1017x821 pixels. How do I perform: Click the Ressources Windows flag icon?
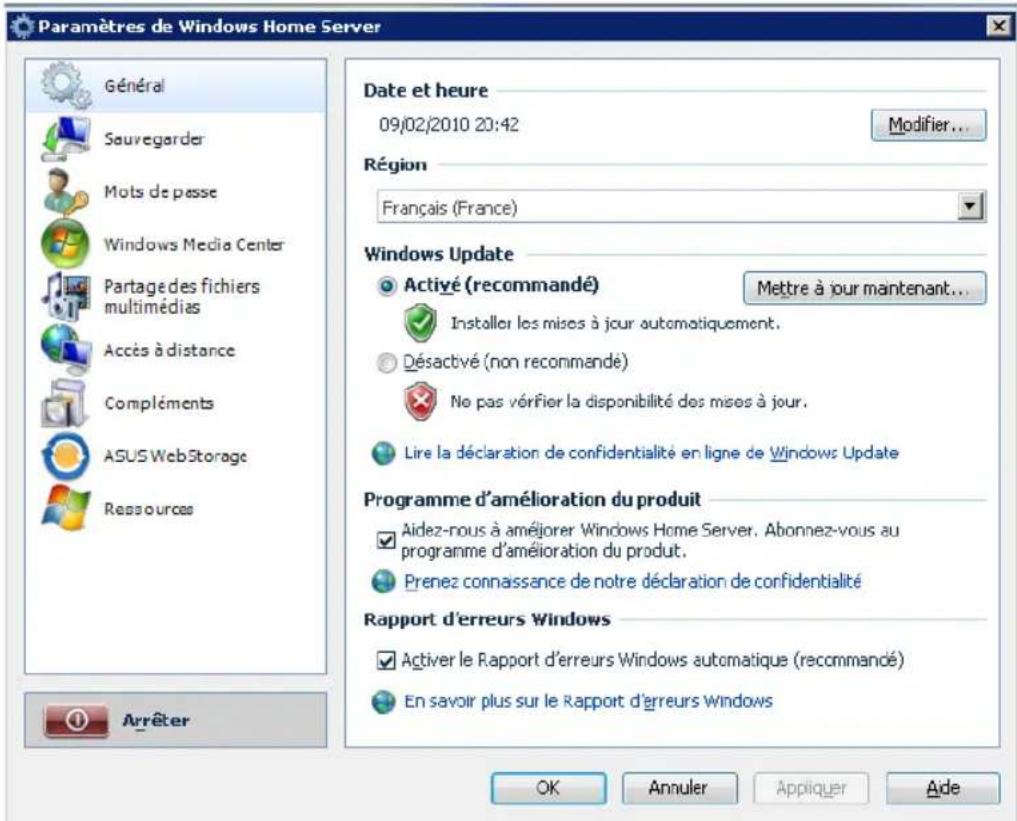click(x=66, y=508)
